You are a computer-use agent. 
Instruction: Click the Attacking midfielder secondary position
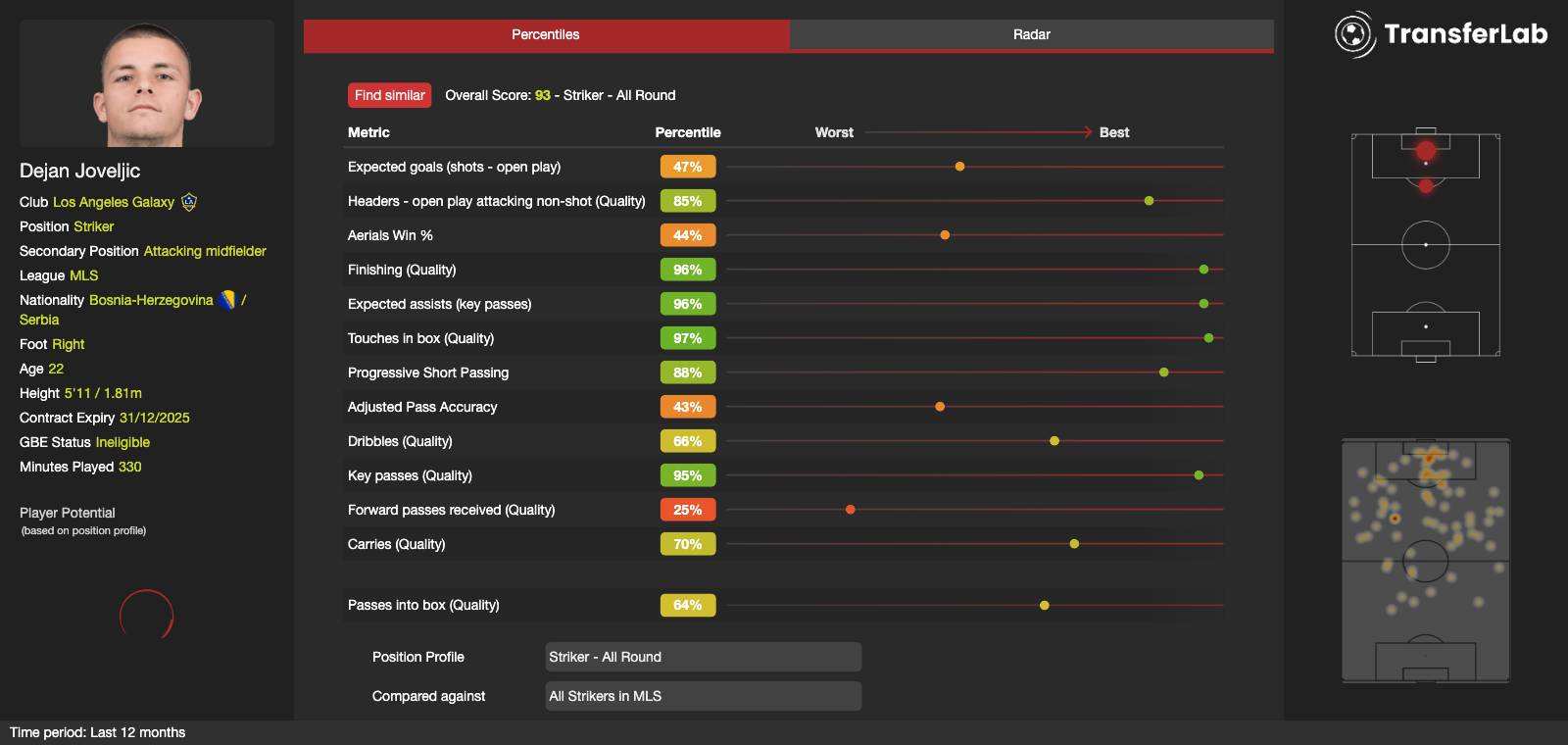tap(205, 251)
